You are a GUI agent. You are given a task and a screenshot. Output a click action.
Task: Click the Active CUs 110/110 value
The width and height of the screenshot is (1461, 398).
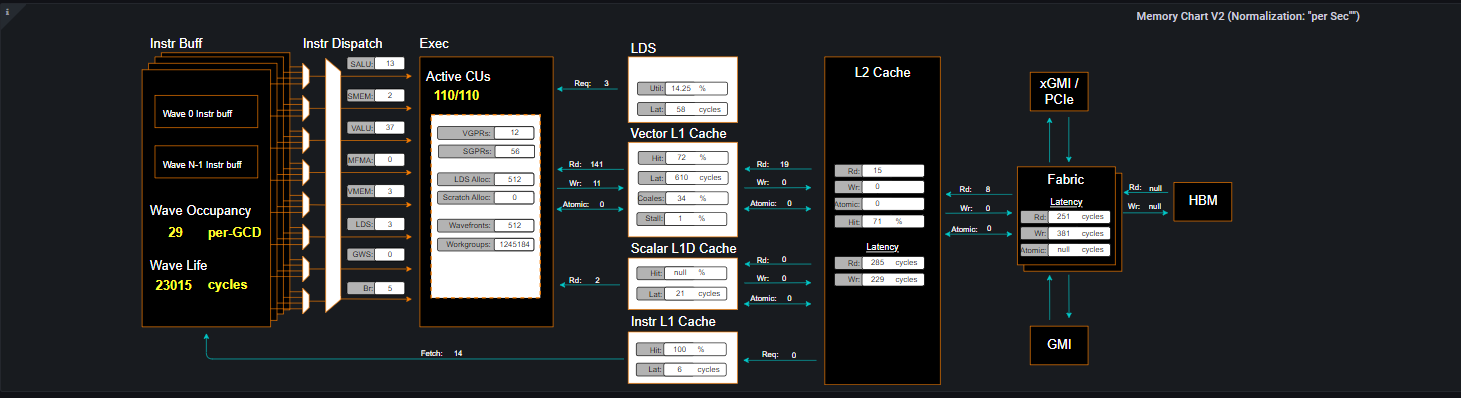(x=457, y=96)
